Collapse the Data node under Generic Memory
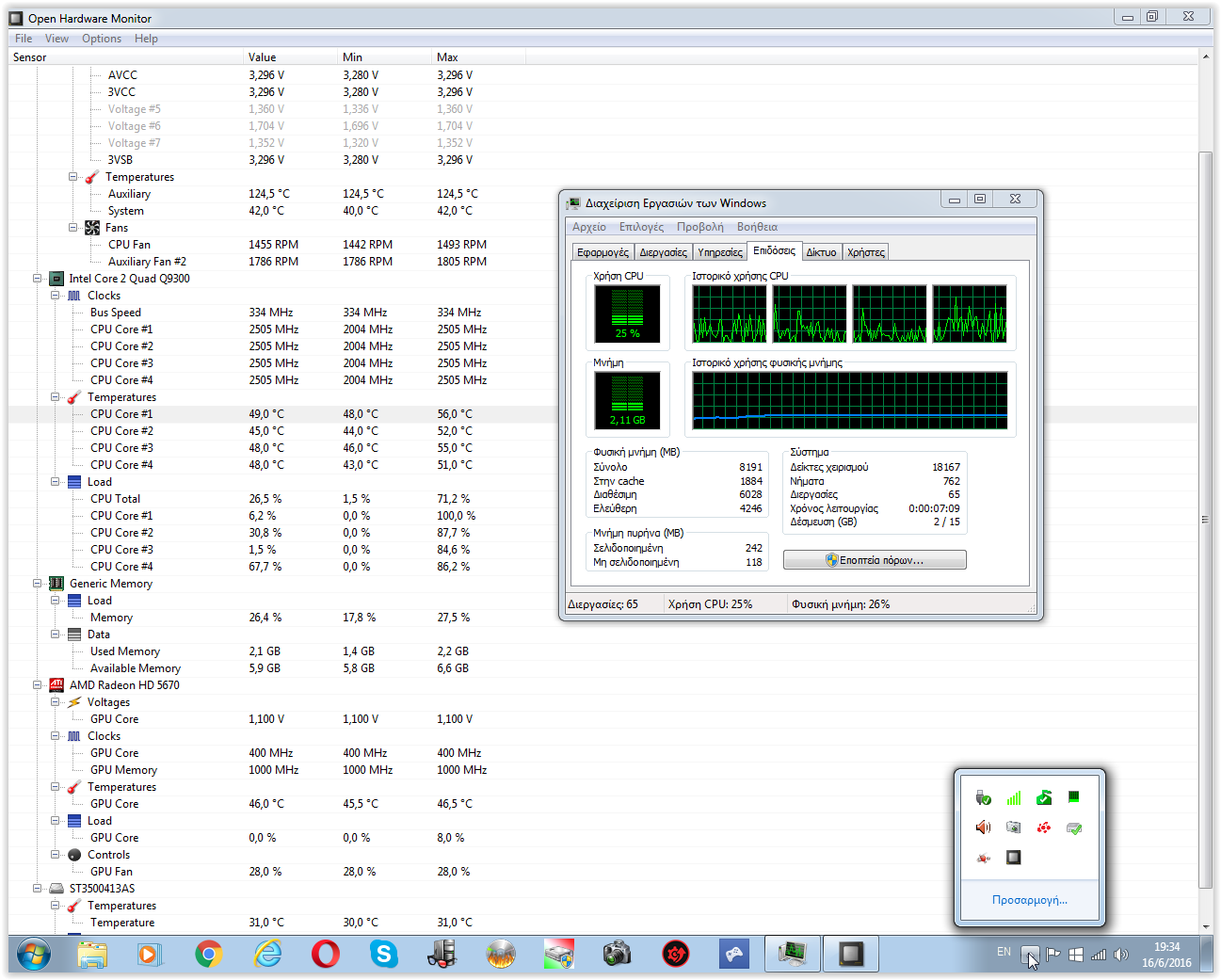1221x980 pixels. [x=56, y=635]
